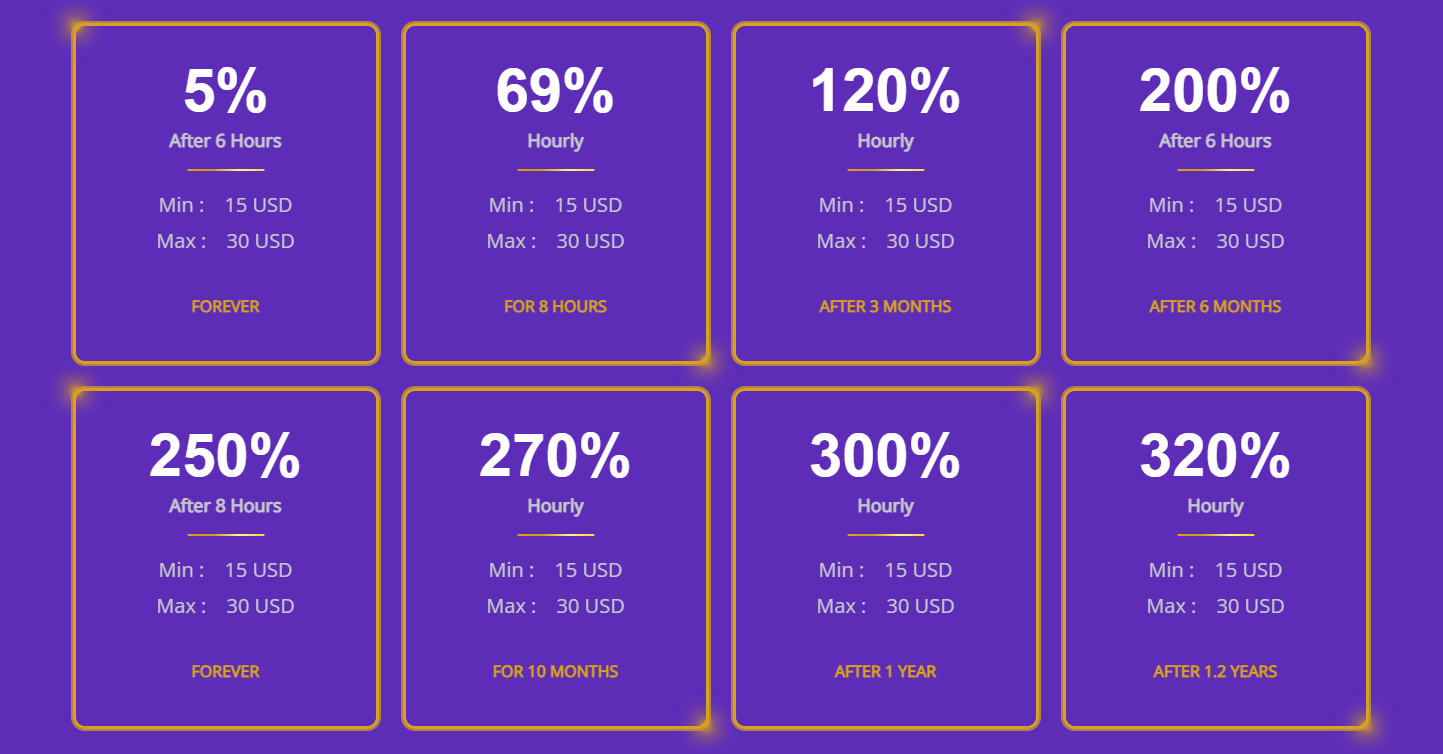1443x754 pixels.
Task: Select the 320% Hourly plan card
Action: [x=1215, y=558]
